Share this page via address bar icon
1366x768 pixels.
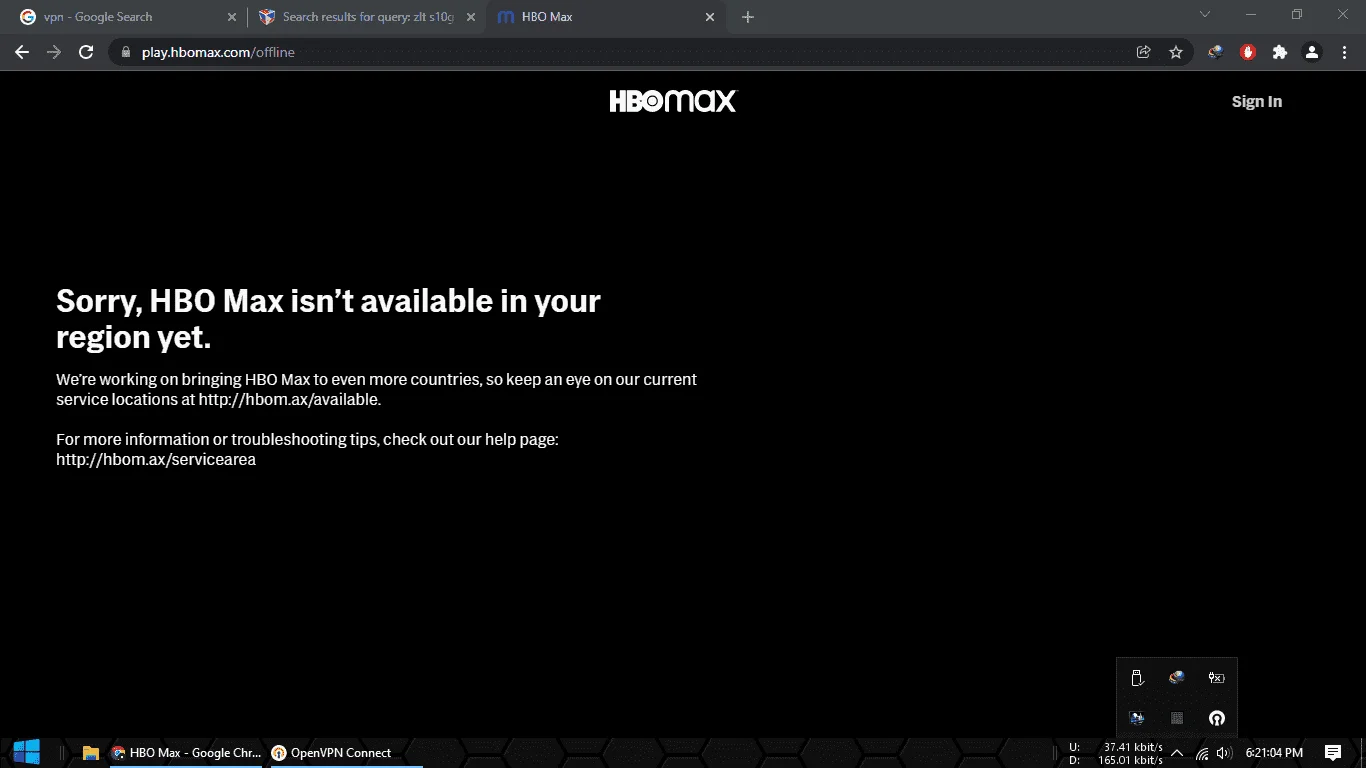(x=1144, y=52)
